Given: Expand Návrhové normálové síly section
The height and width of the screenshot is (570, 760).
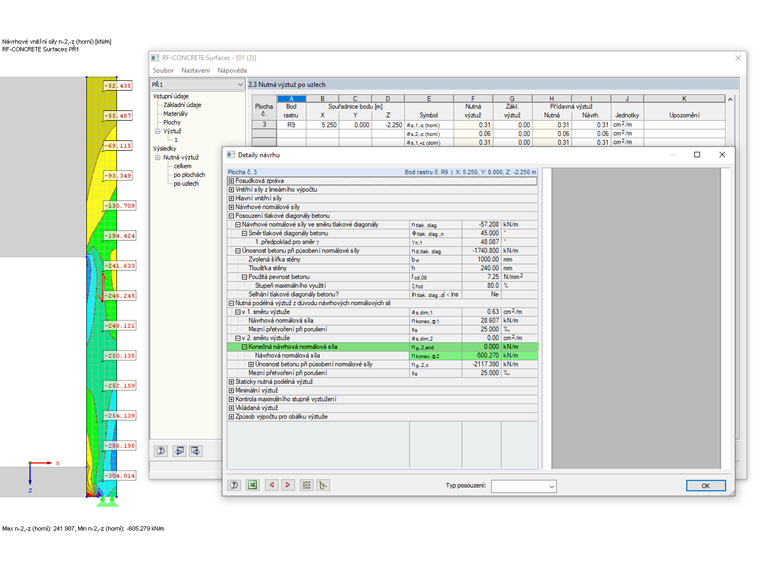Looking at the screenshot, I should click(x=231, y=207).
